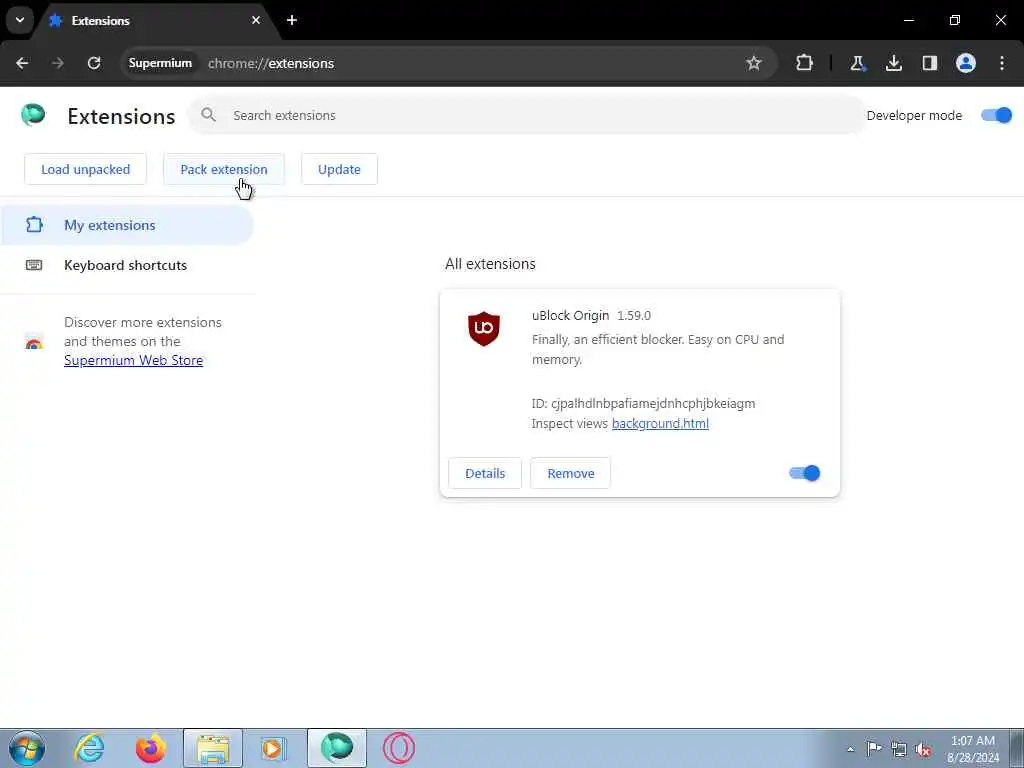This screenshot has width=1024, height=768.
Task: Open the three-dot browser menu
Action: pos(1002,63)
